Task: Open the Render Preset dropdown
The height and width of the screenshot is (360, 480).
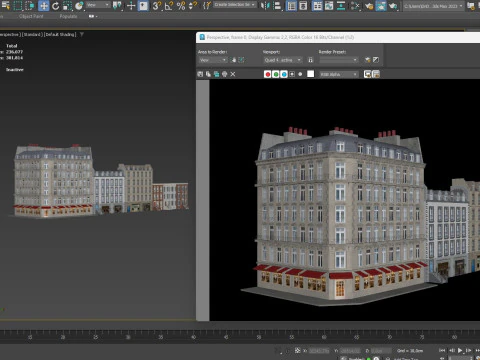Action: tap(338, 60)
